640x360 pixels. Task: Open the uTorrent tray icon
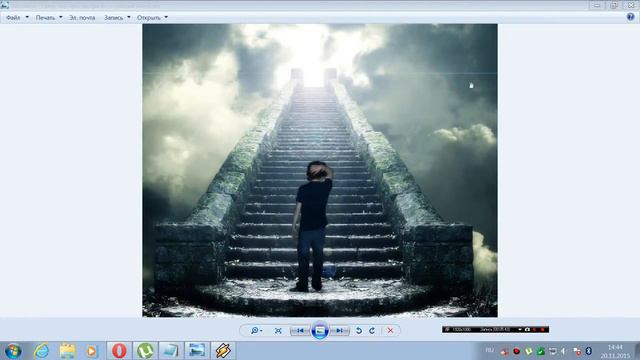(529, 351)
